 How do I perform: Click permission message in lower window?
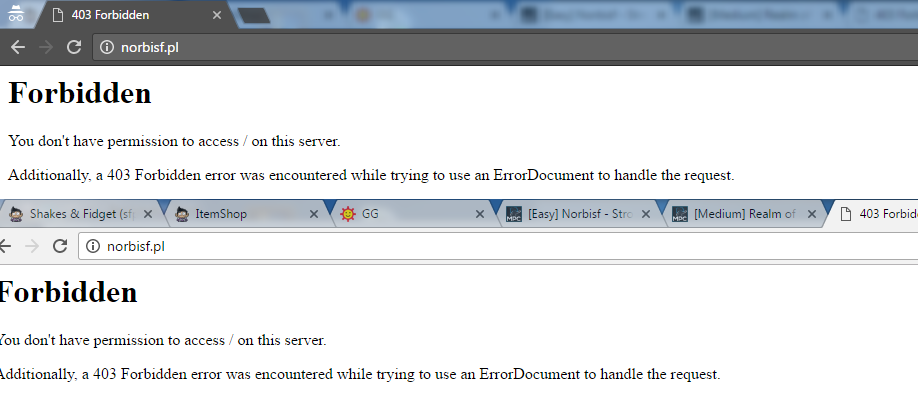[163, 340]
